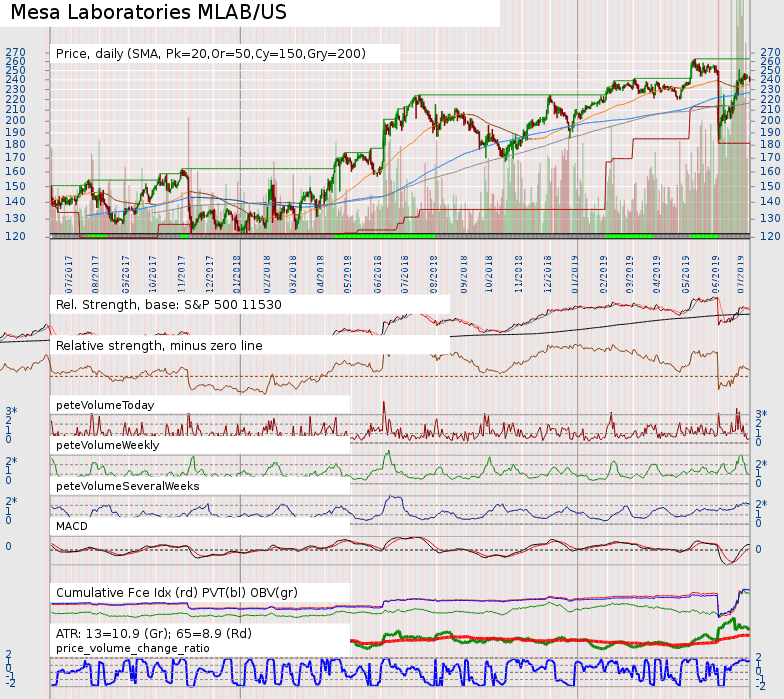Click the 'ATR: 13=10.9 (Gr); 65=8.9 (Rd)' label

coord(154,634)
